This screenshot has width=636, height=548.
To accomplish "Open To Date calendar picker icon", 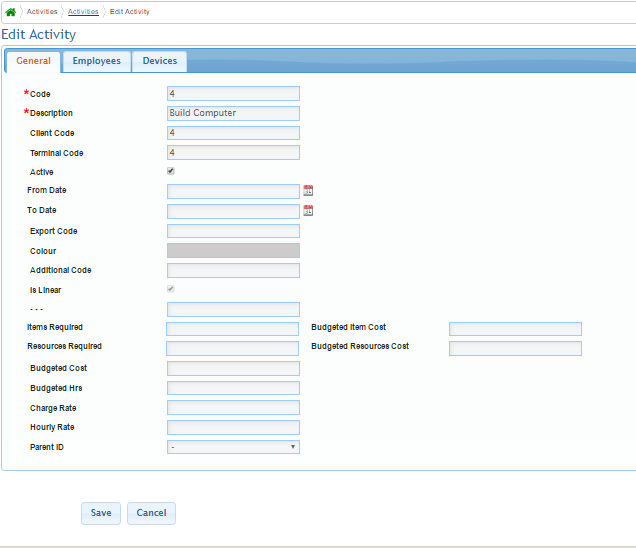I will click(x=308, y=210).
